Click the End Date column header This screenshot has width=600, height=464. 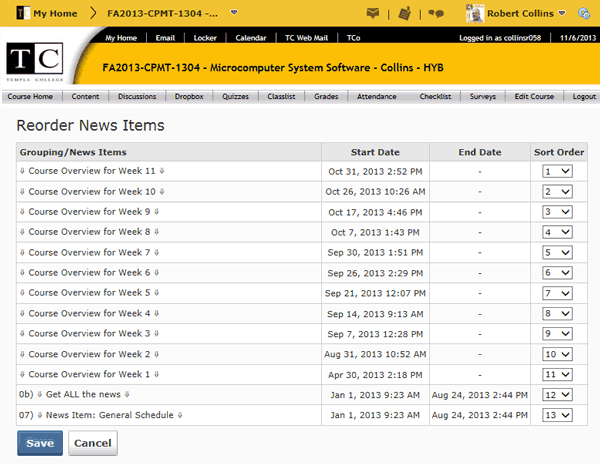click(x=480, y=152)
